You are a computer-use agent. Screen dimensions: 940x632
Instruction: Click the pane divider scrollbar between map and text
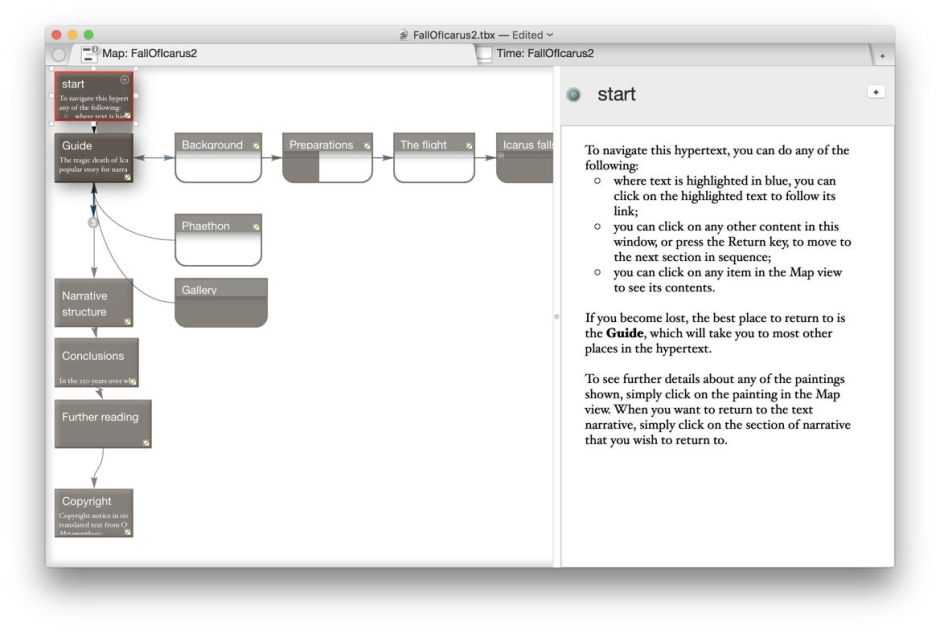[x=555, y=315]
